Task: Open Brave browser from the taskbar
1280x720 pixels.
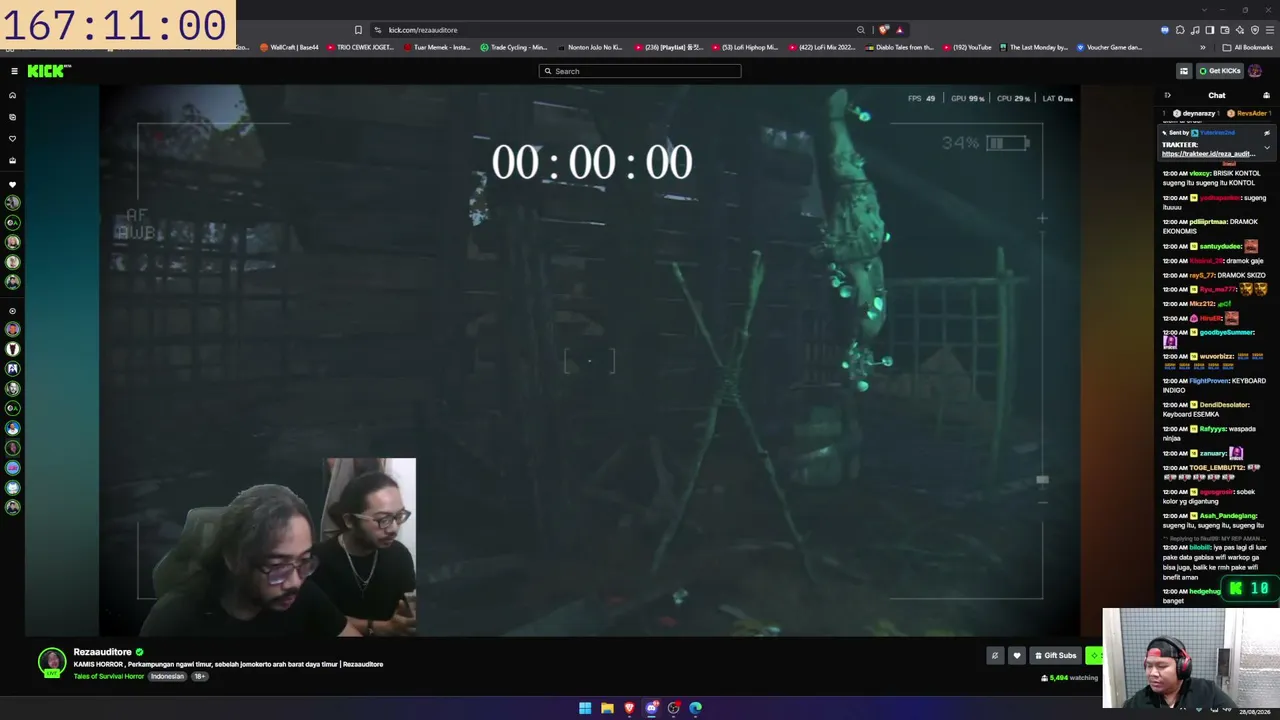Action: coord(629,708)
